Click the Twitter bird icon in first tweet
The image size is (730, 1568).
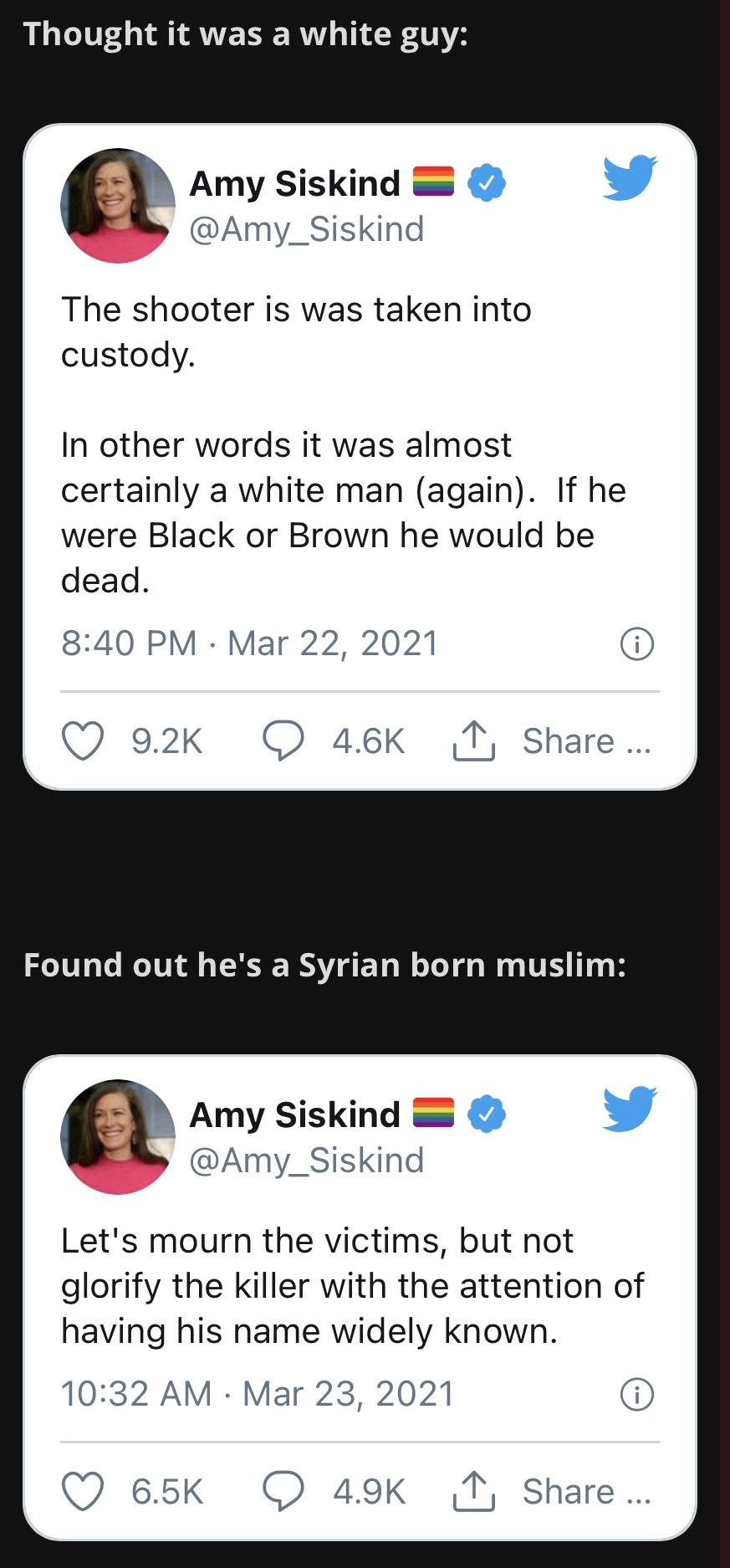pos(630,177)
